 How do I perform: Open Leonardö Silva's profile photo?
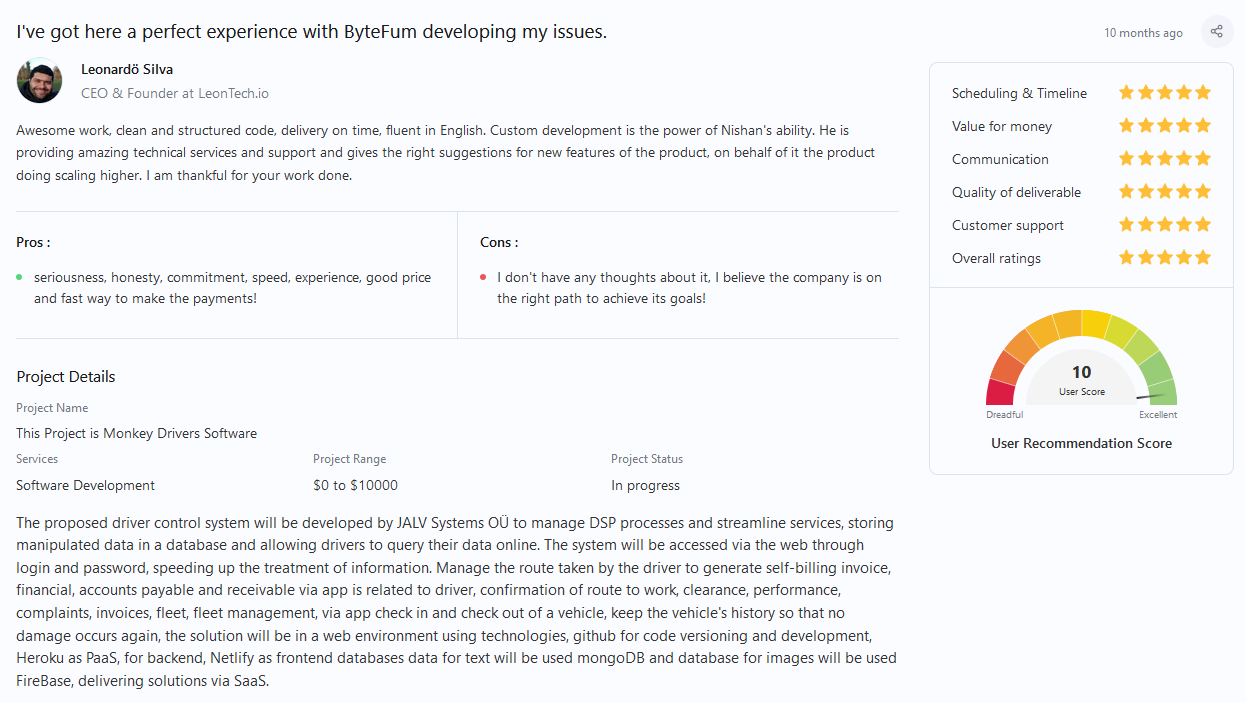[x=40, y=81]
